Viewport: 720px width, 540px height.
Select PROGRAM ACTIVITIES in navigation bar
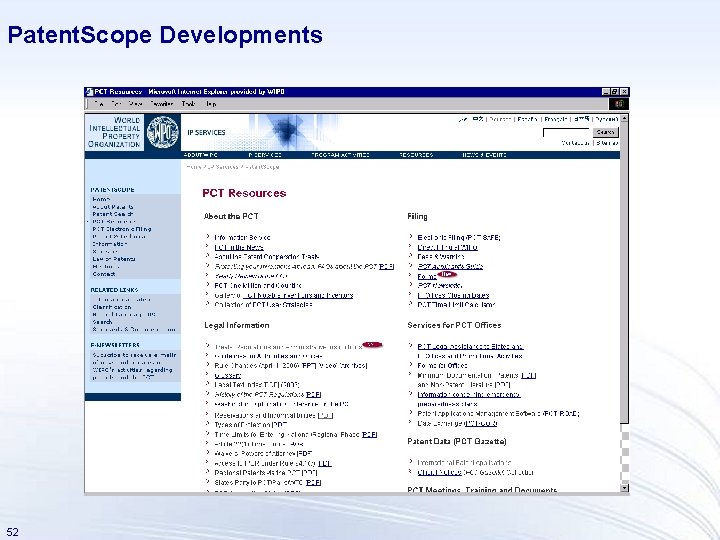[x=340, y=155]
